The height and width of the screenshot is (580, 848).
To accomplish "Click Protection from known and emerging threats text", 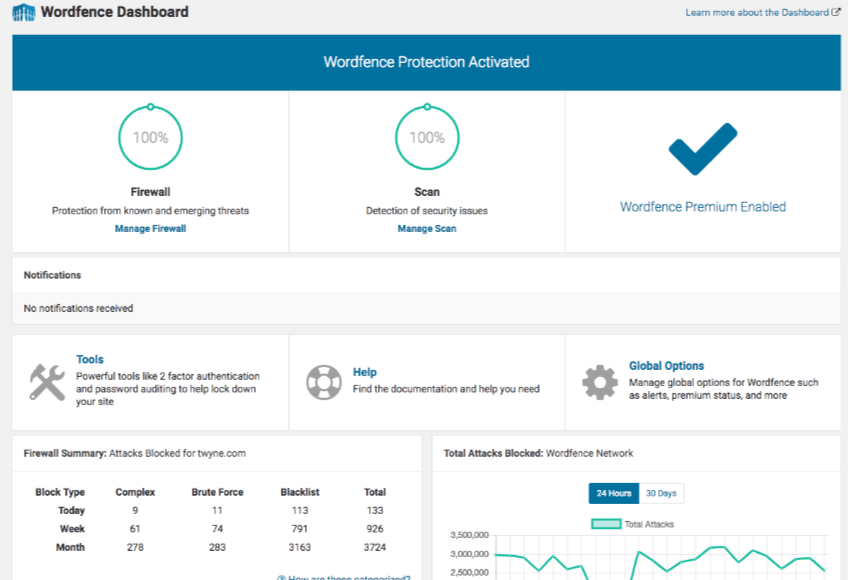I will tap(150, 210).
